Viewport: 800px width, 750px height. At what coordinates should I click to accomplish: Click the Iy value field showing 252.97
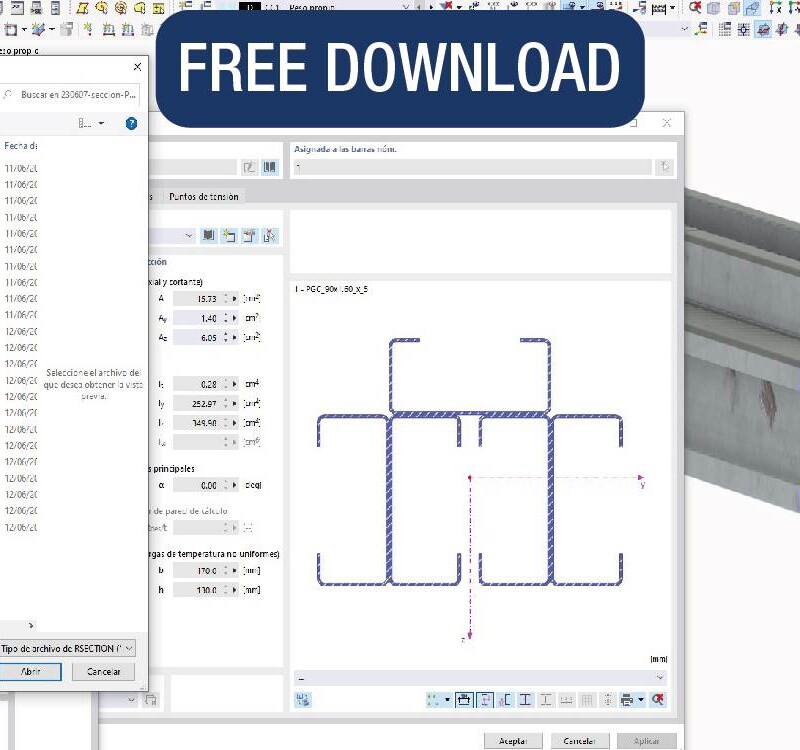[197, 403]
